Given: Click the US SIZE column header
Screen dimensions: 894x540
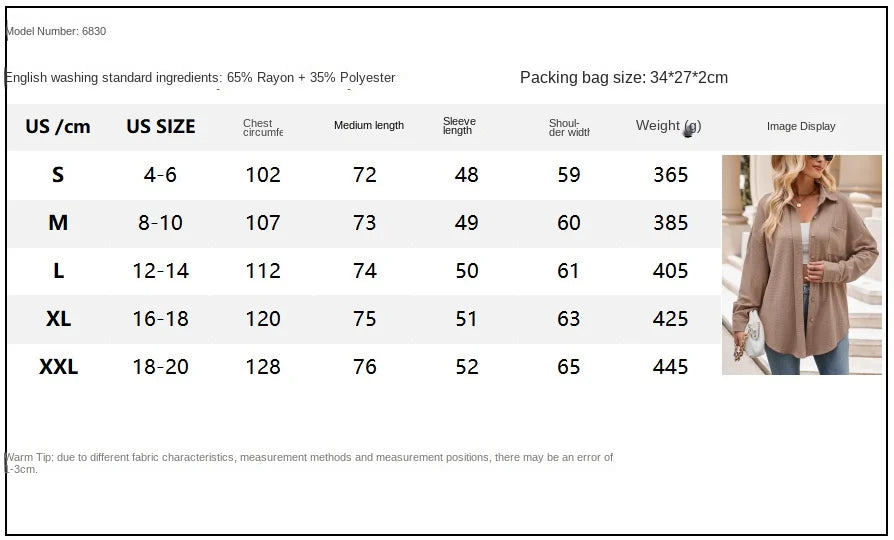Looking at the screenshot, I should [161, 126].
